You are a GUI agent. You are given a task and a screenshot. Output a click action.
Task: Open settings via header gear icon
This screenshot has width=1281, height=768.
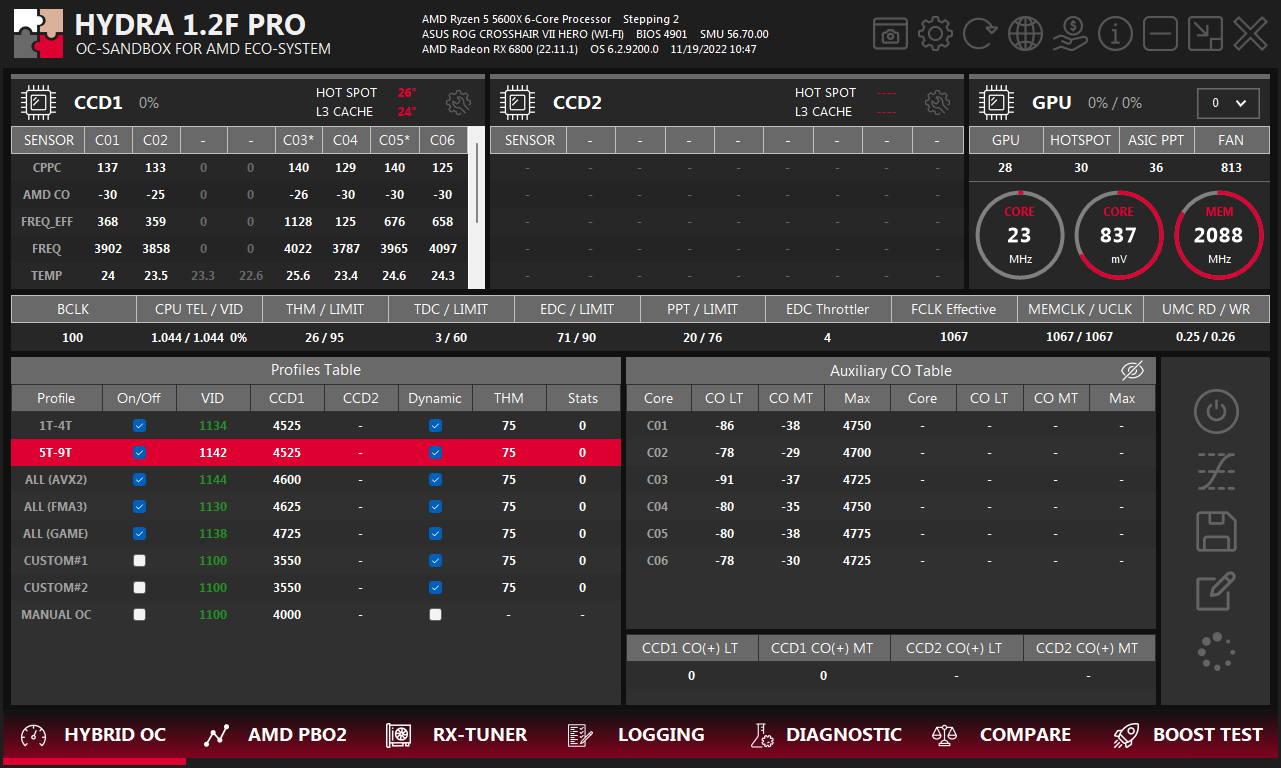[x=935, y=34]
